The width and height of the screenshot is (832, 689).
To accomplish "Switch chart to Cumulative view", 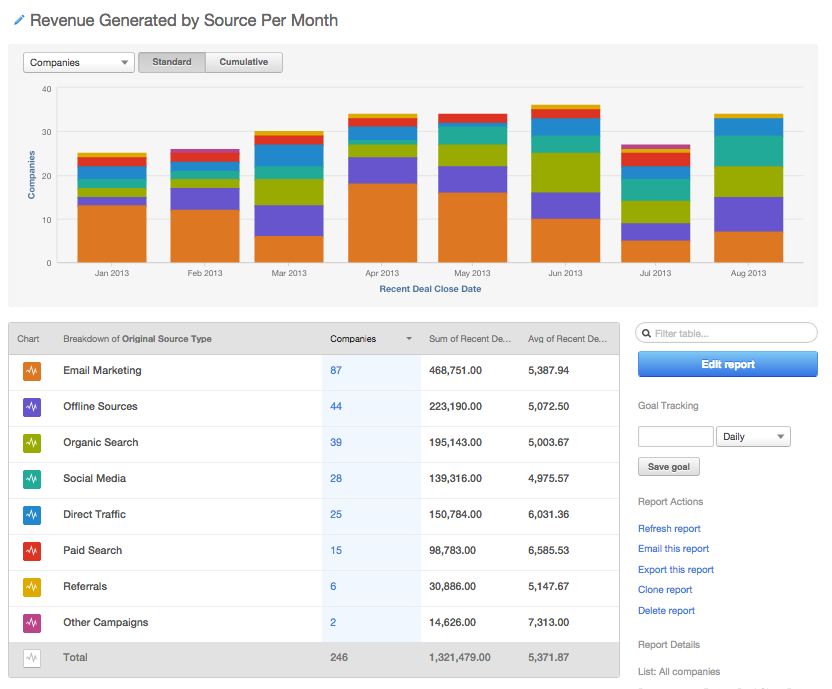I will [244, 62].
